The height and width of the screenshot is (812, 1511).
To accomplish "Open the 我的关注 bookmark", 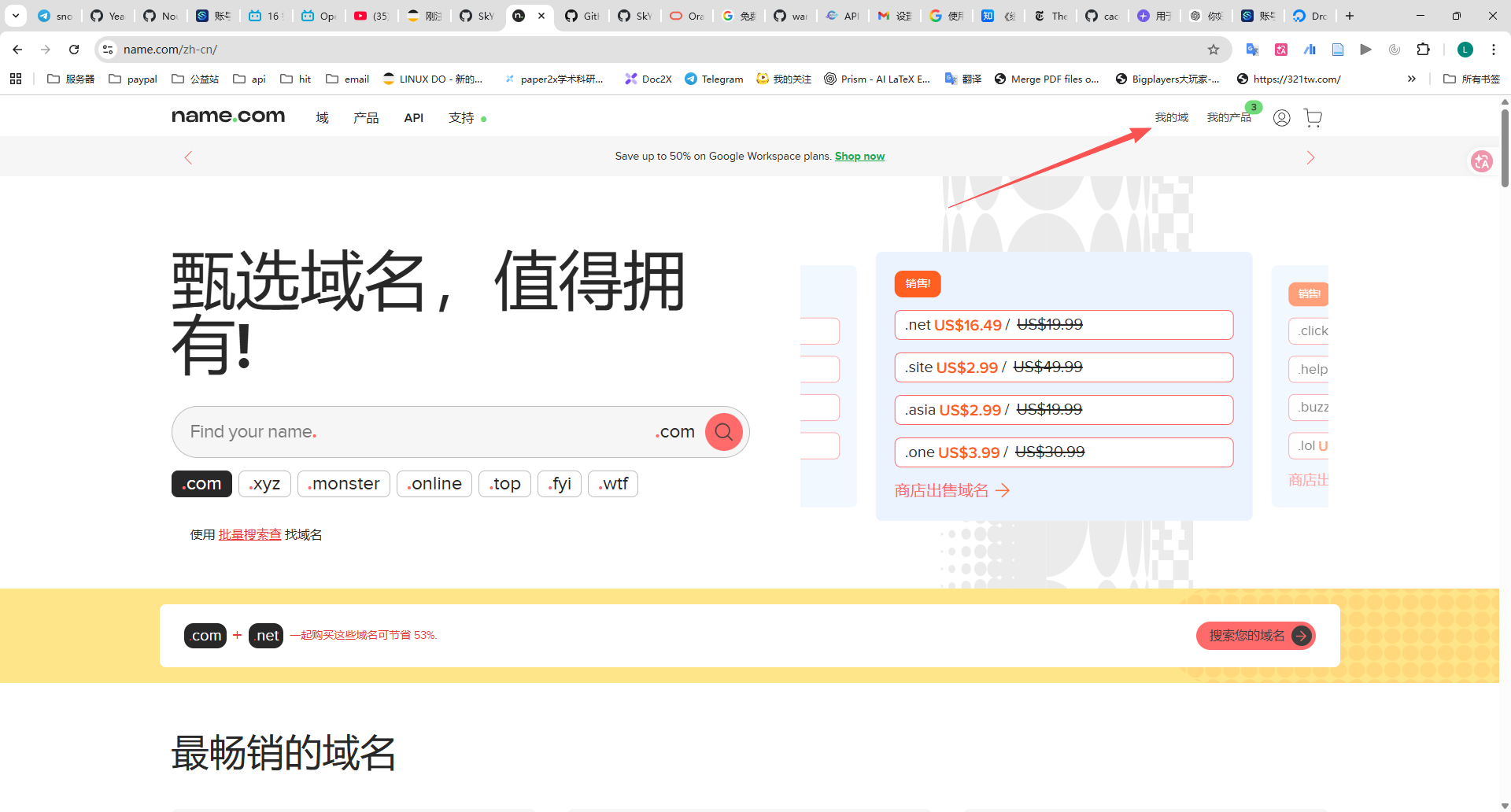I will click(x=784, y=79).
